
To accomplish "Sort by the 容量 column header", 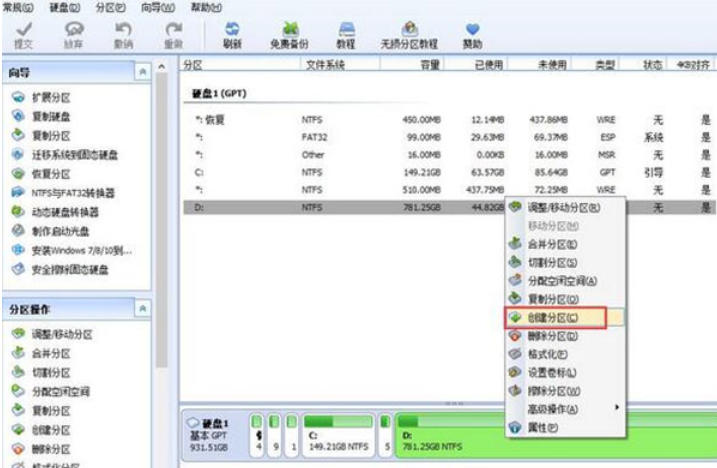I will 412,65.
